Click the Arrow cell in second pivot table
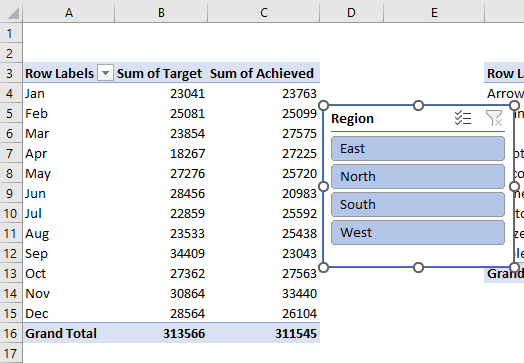The image size is (524, 363). (504, 93)
